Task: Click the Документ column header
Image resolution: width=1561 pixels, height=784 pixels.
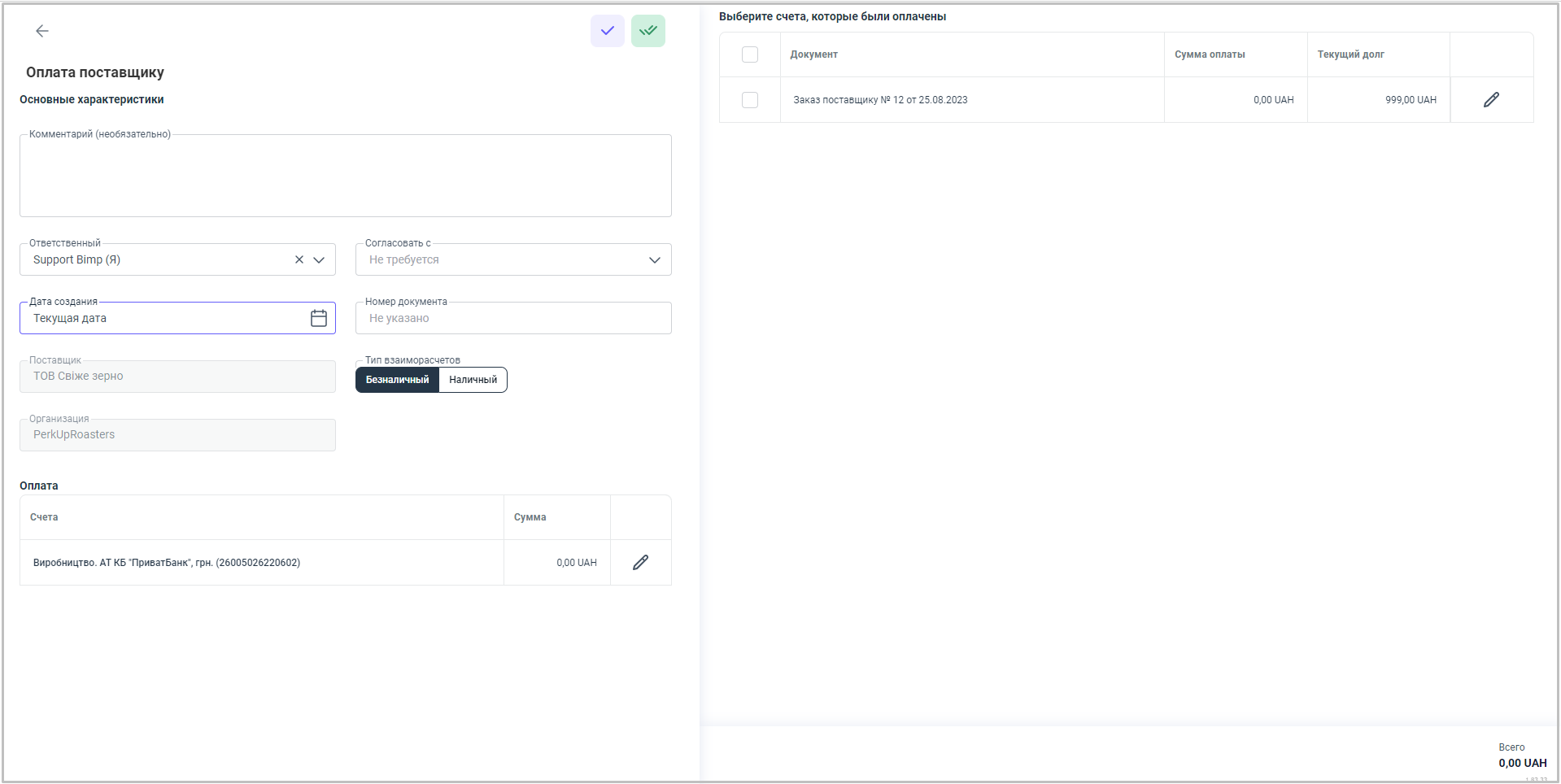Action: [x=813, y=54]
